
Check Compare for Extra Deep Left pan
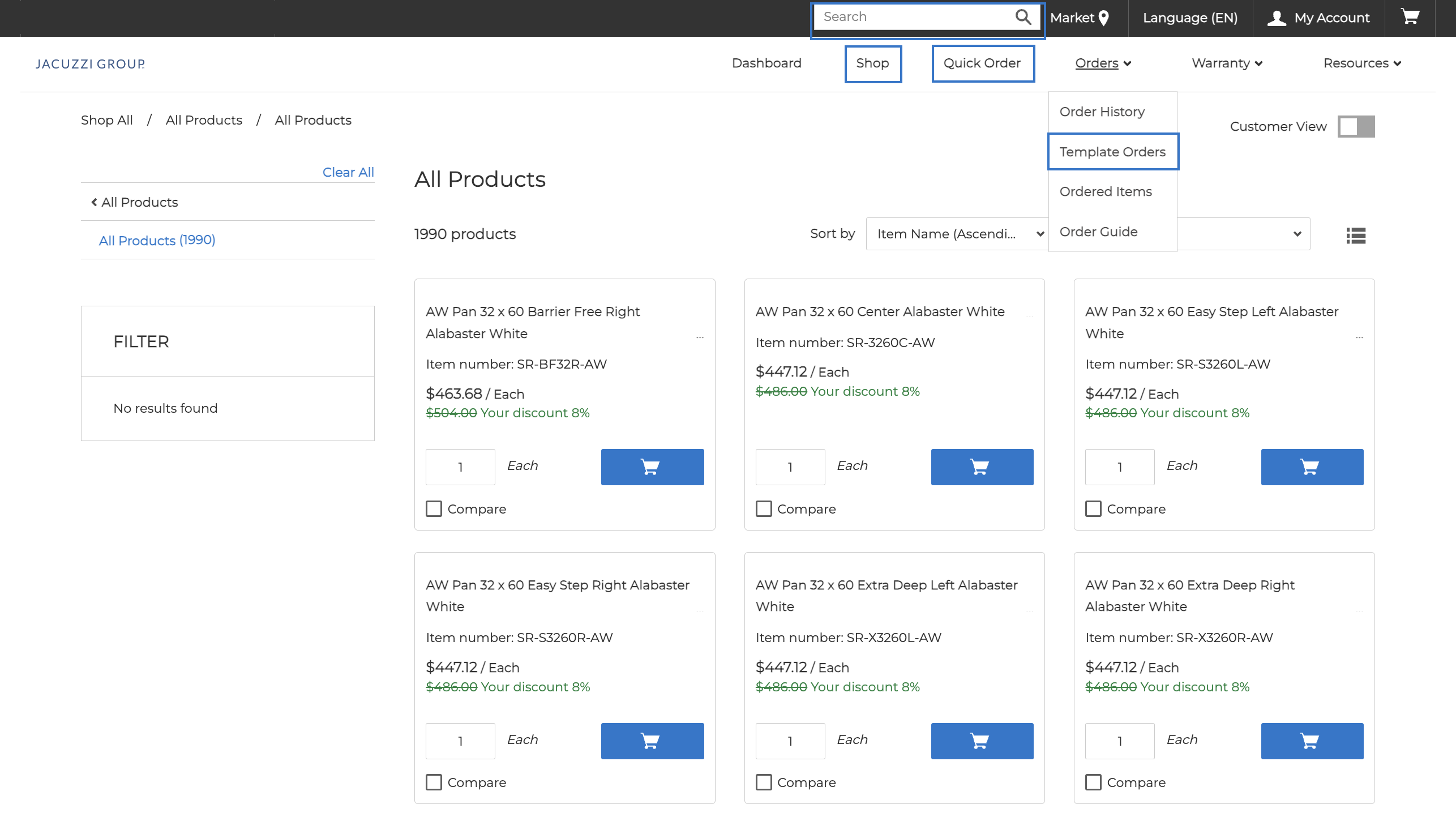tap(764, 782)
